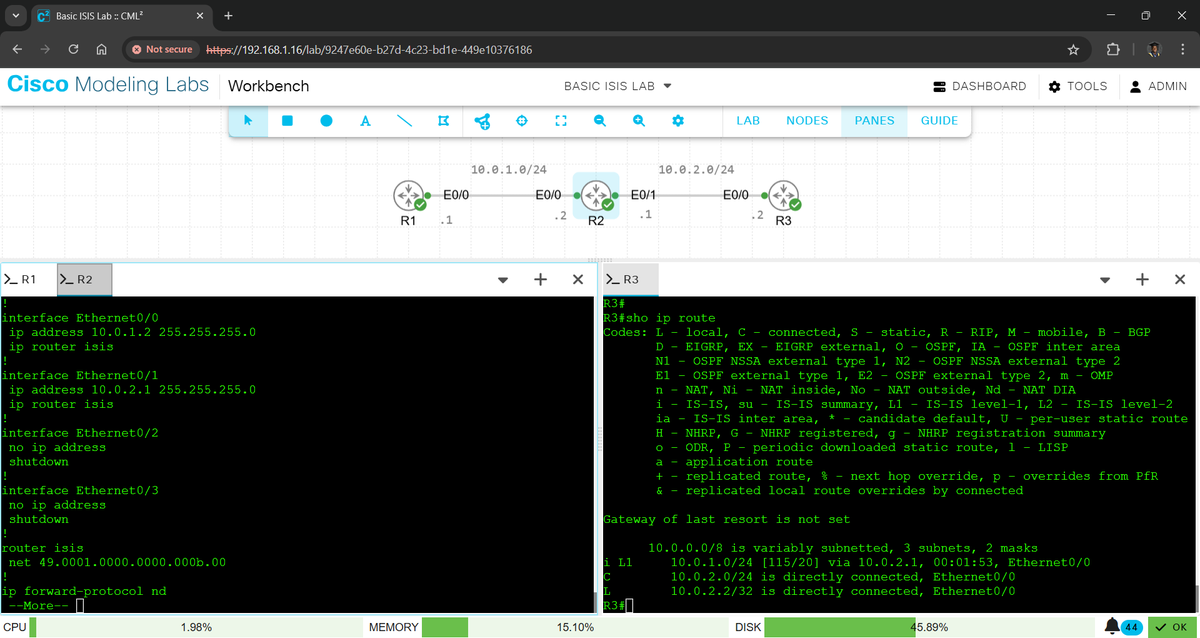Click the OK system status indicator

[x=1171, y=627]
